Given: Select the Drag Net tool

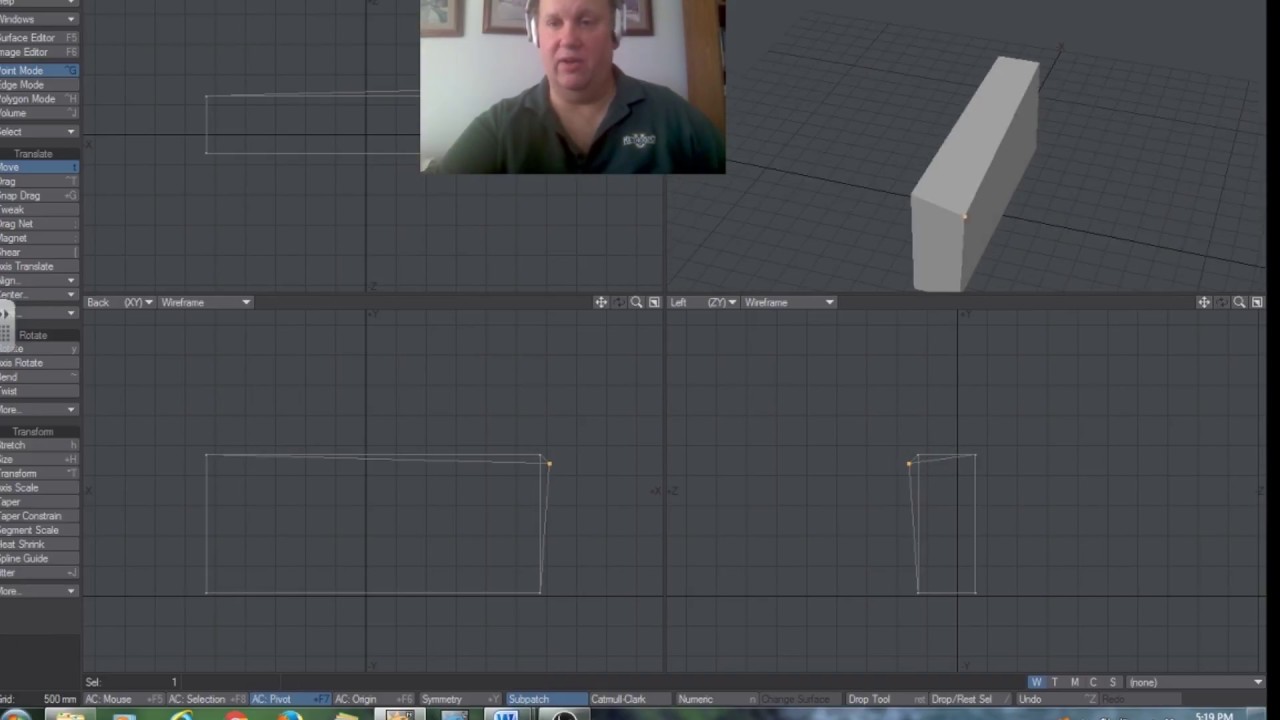Looking at the screenshot, I should click(39, 224).
